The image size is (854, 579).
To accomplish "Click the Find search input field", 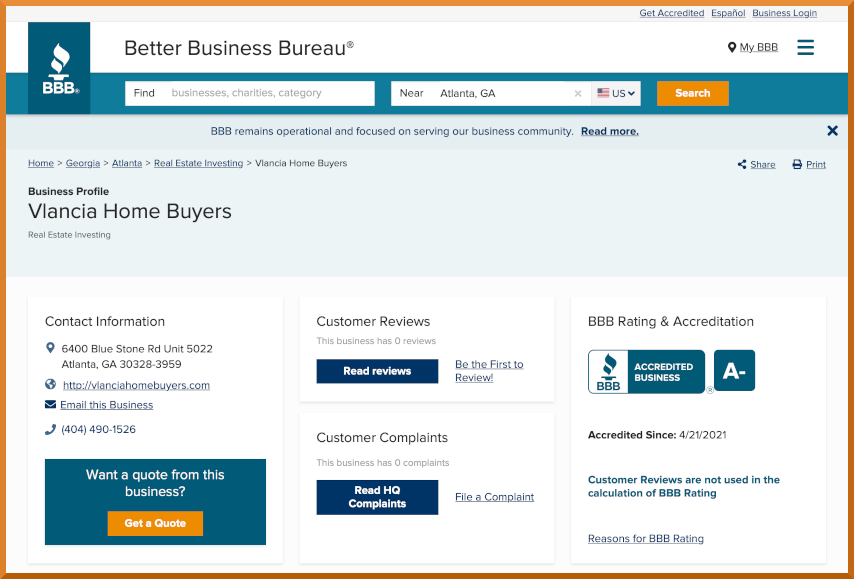I will point(249,93).
